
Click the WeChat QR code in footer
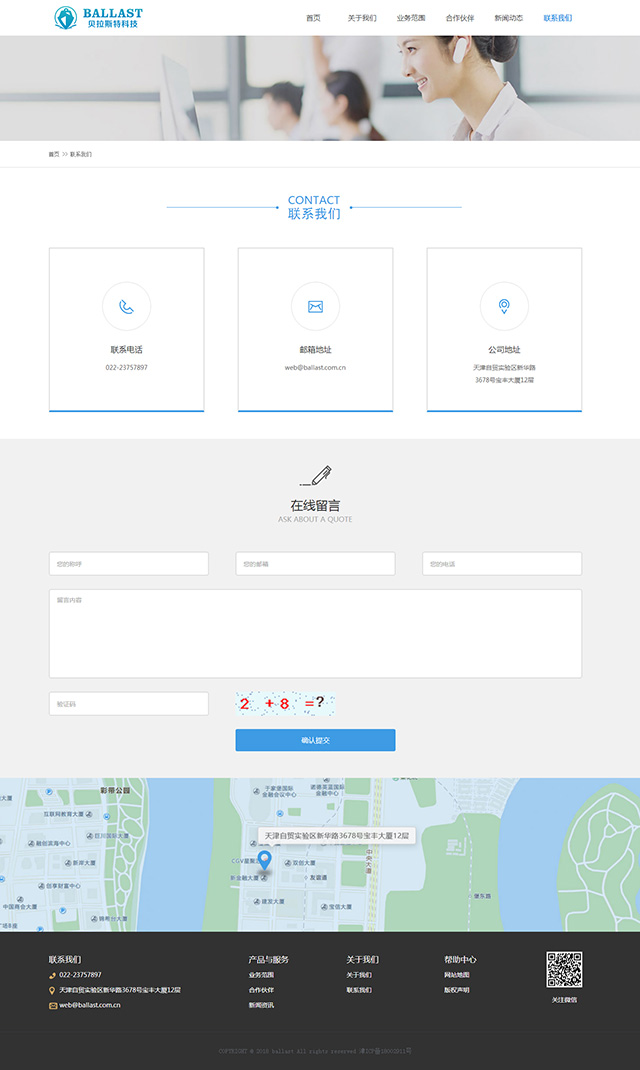(x=564, y=969)
